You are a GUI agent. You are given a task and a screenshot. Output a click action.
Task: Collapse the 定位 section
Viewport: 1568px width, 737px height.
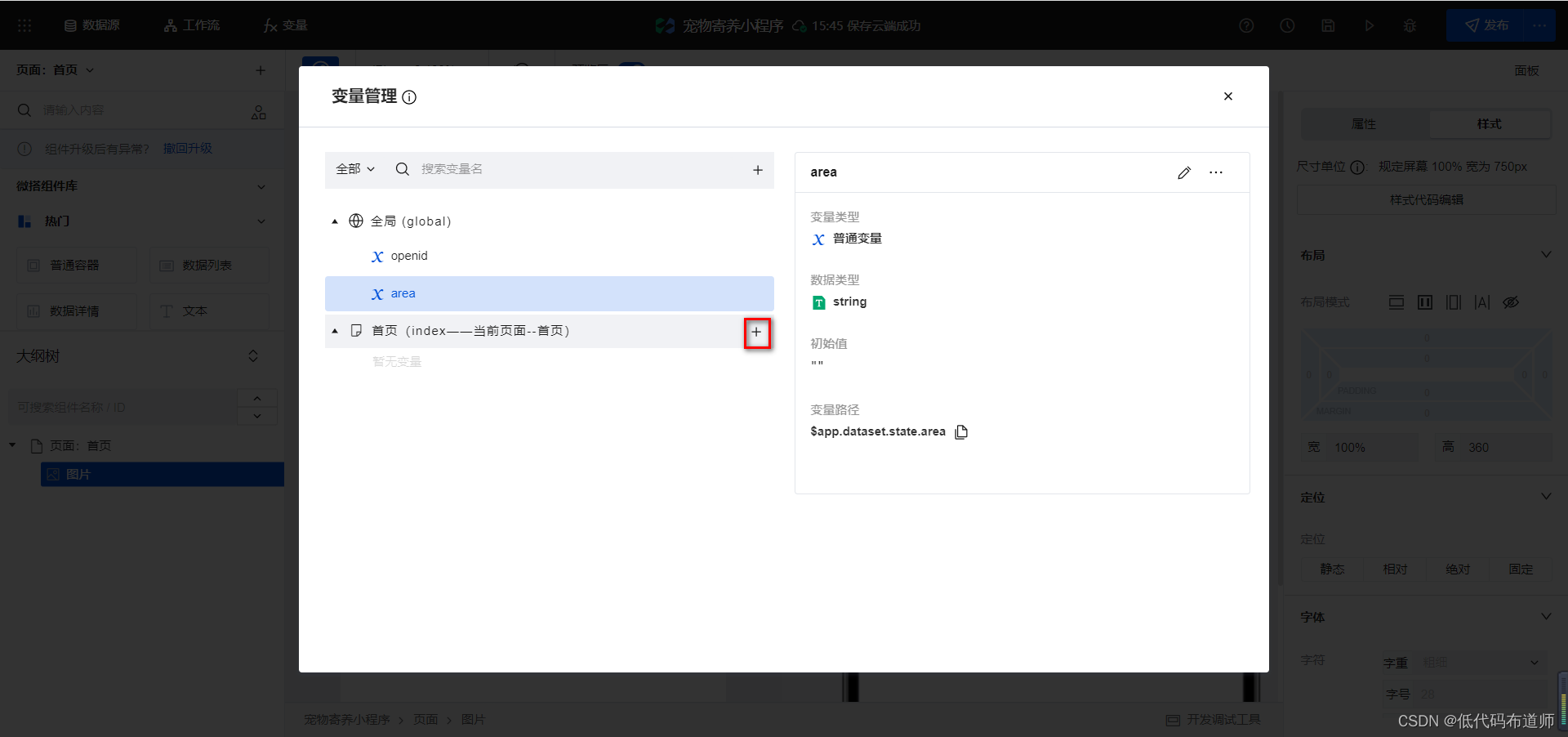1546,497
